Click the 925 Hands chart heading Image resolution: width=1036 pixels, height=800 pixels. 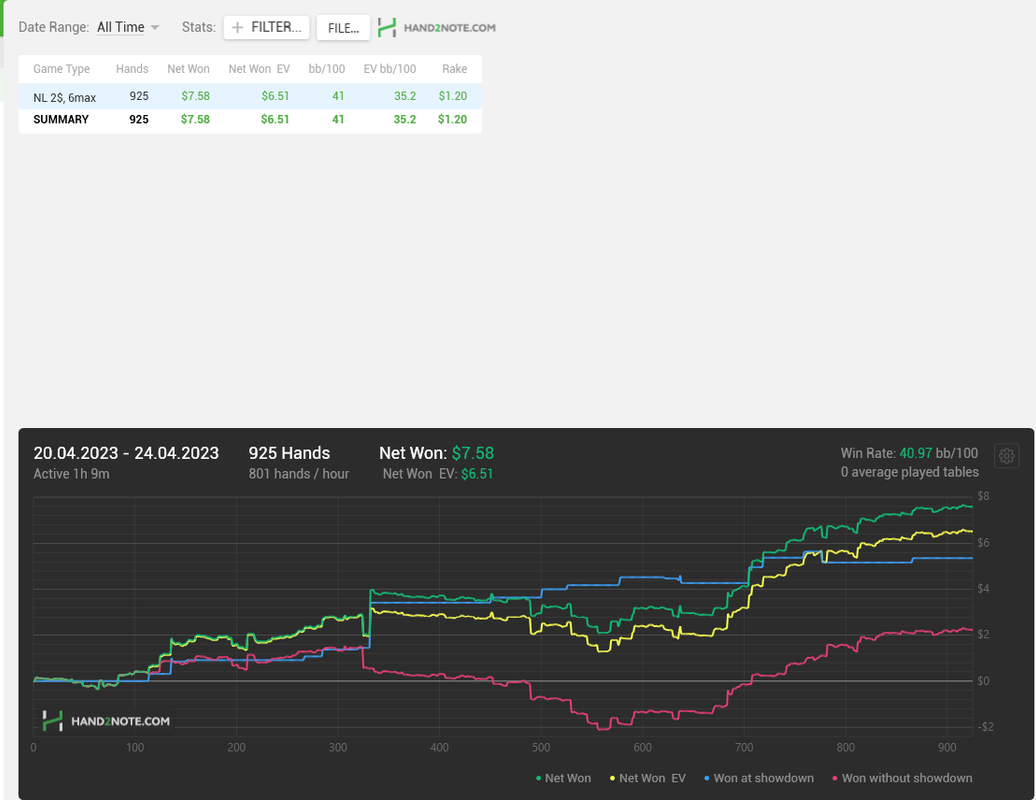[x=289, y=453]
